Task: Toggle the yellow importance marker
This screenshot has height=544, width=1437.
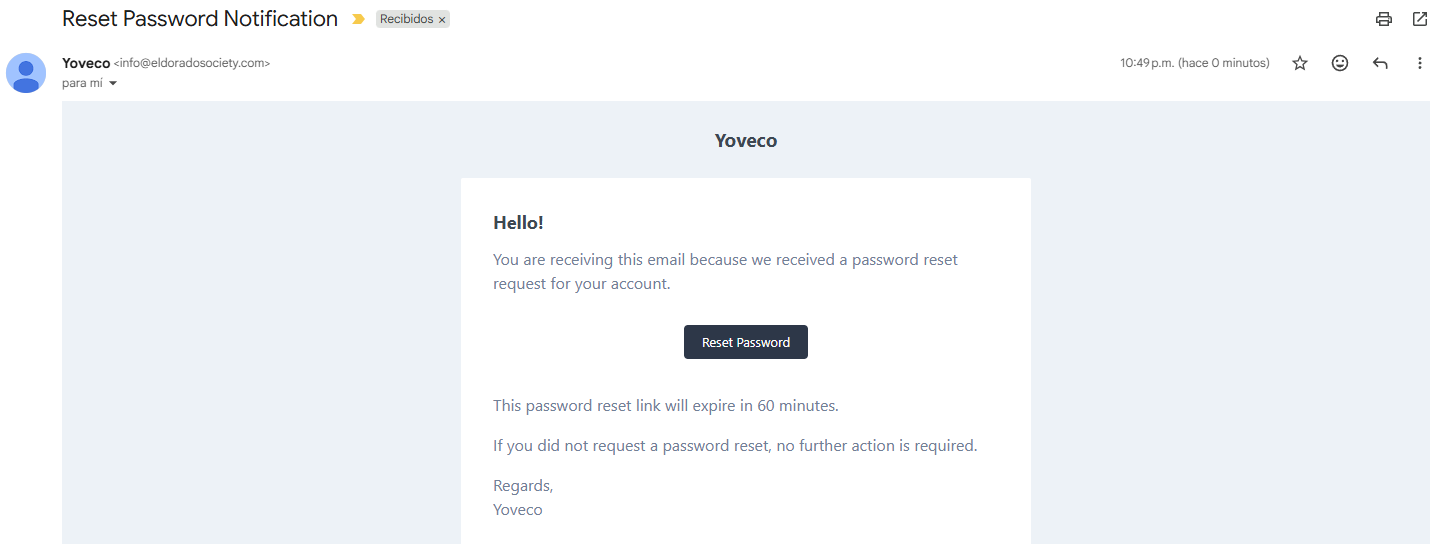Action: point(359,19)
